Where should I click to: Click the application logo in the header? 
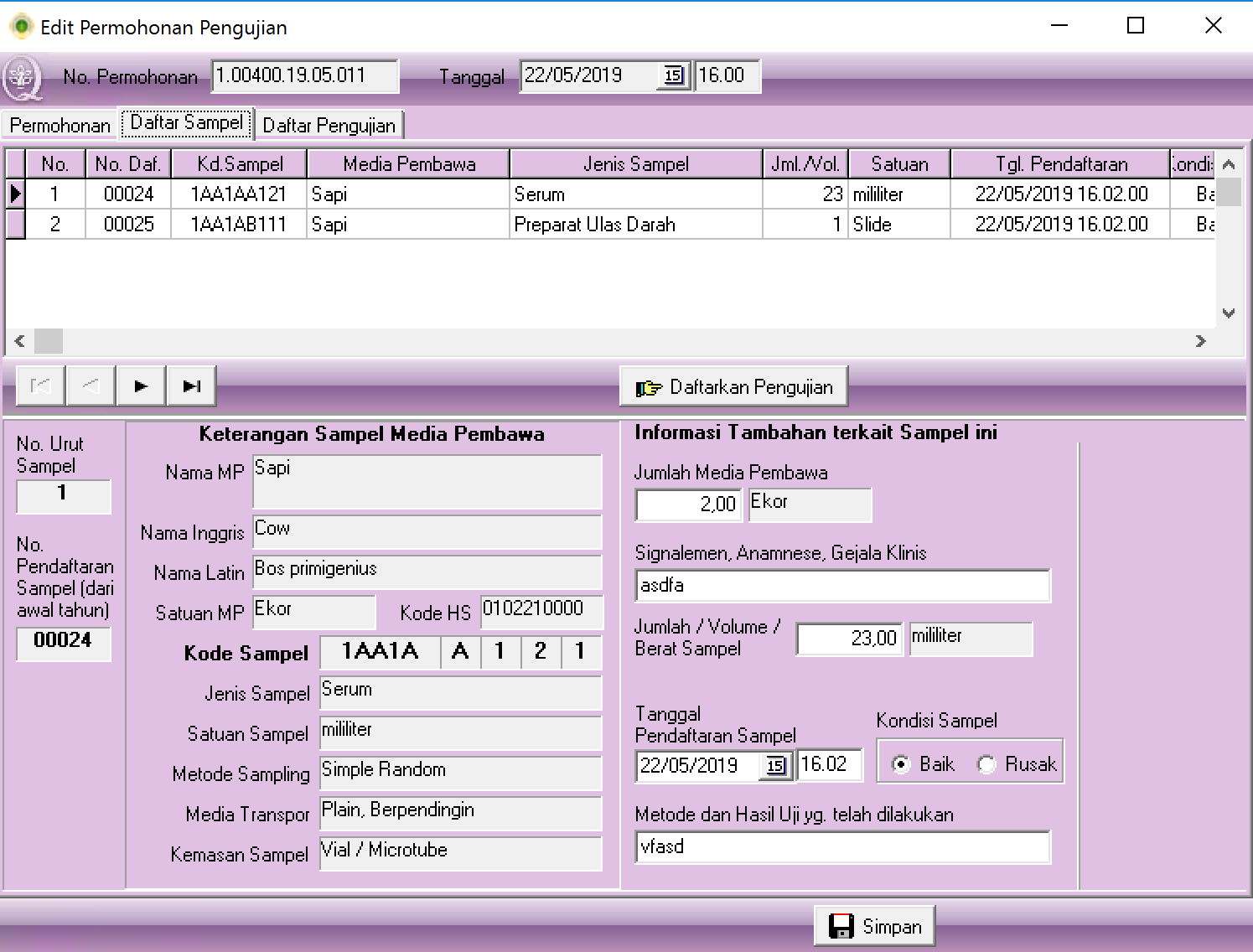tap(22, 77)
